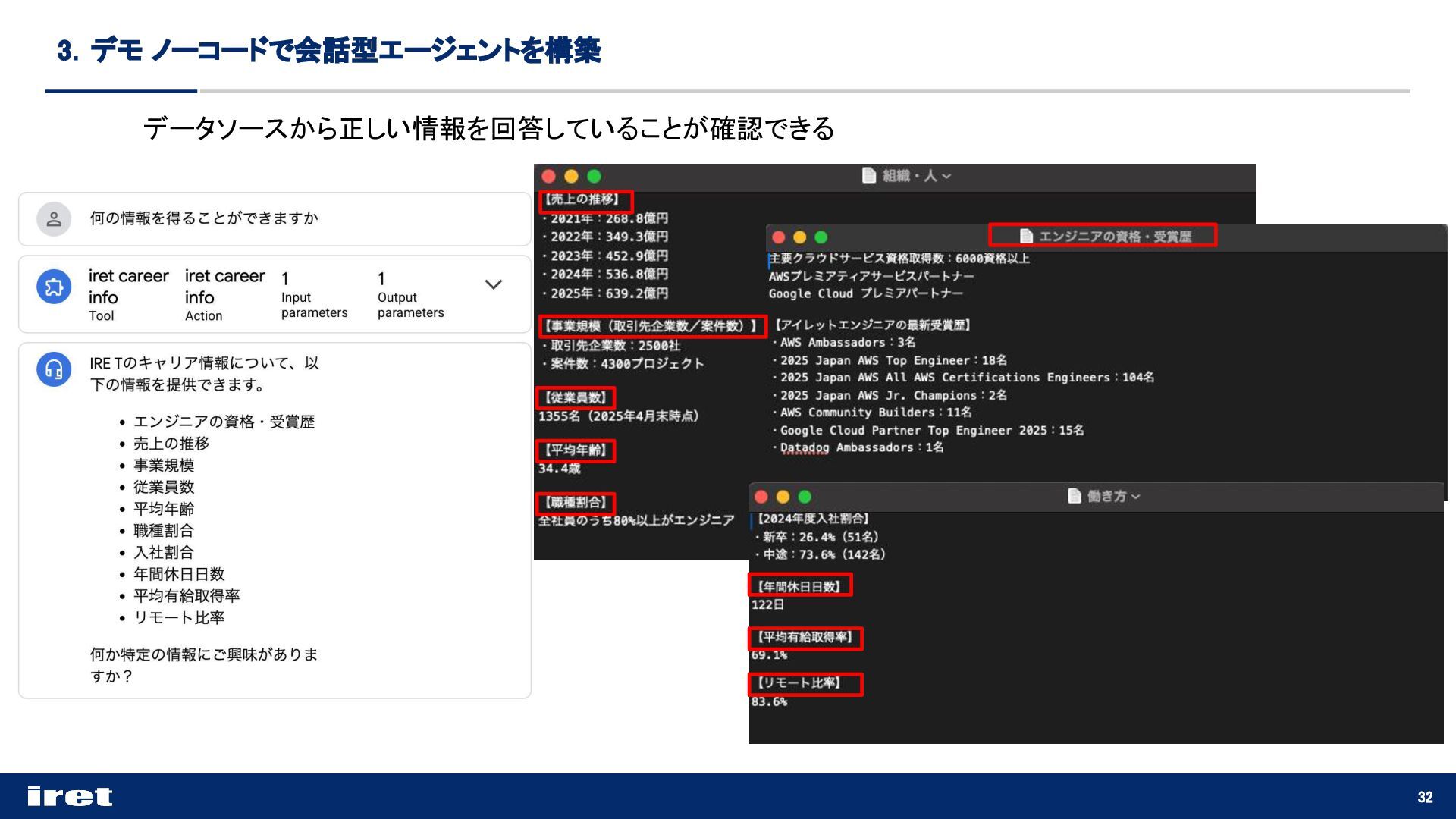Click line 案件数:4300プロジェクト
The height and width of the screenshot is (819, 1456).
point(623,363)
